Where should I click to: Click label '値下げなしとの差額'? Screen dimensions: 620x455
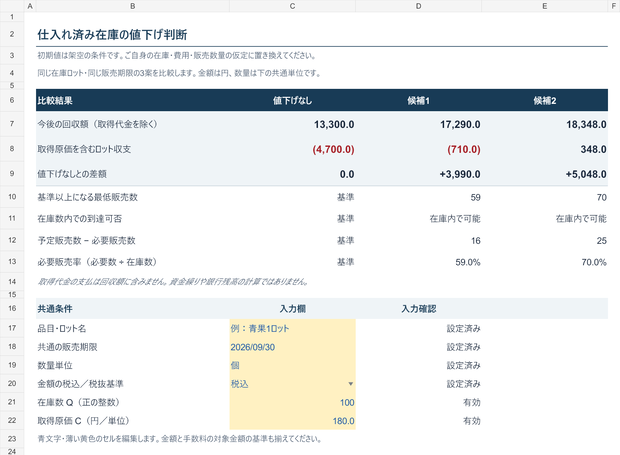click(x=72, y=174)
